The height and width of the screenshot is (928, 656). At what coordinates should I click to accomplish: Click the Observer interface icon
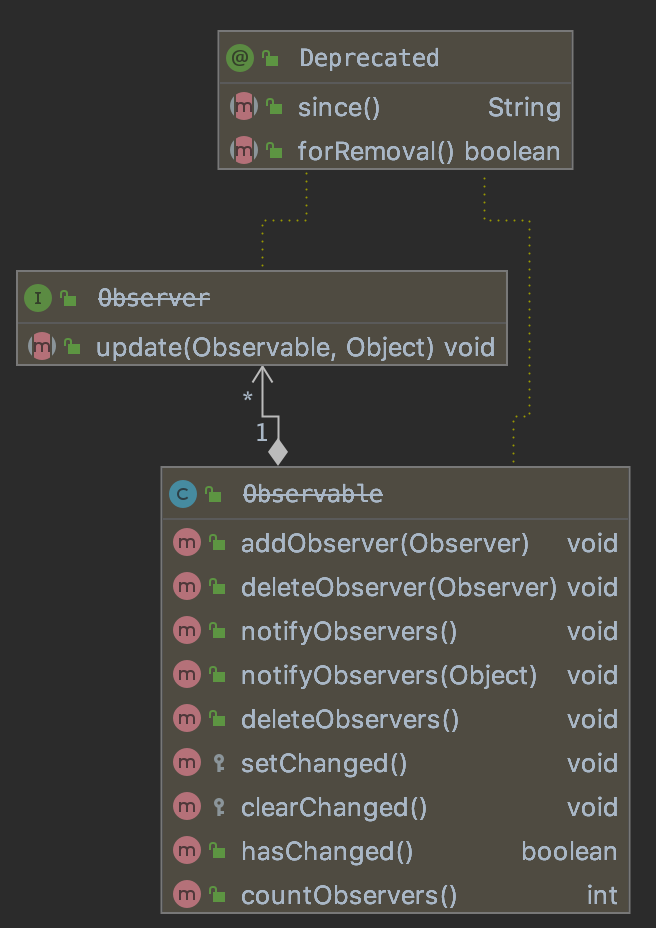tap(38, 298)
